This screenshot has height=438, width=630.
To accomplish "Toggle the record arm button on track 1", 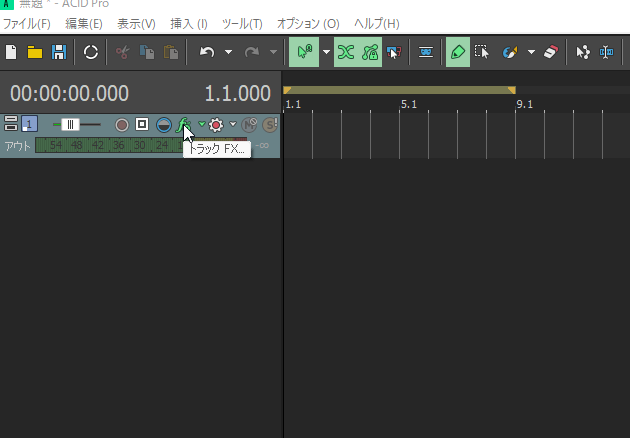I will [122, 125].
